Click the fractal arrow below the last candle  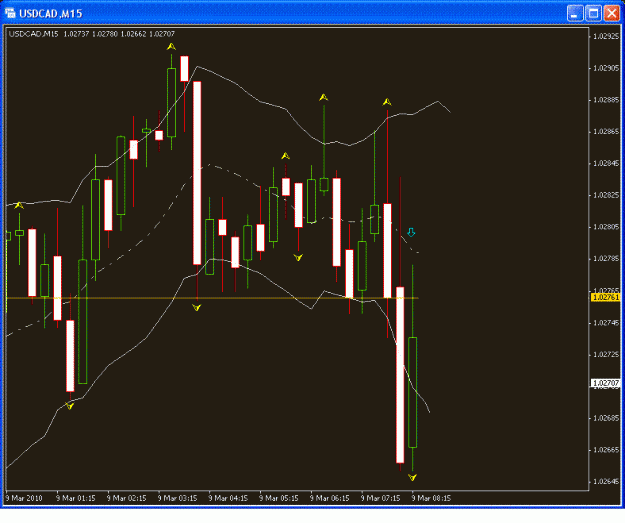click(x=412, y=477)
